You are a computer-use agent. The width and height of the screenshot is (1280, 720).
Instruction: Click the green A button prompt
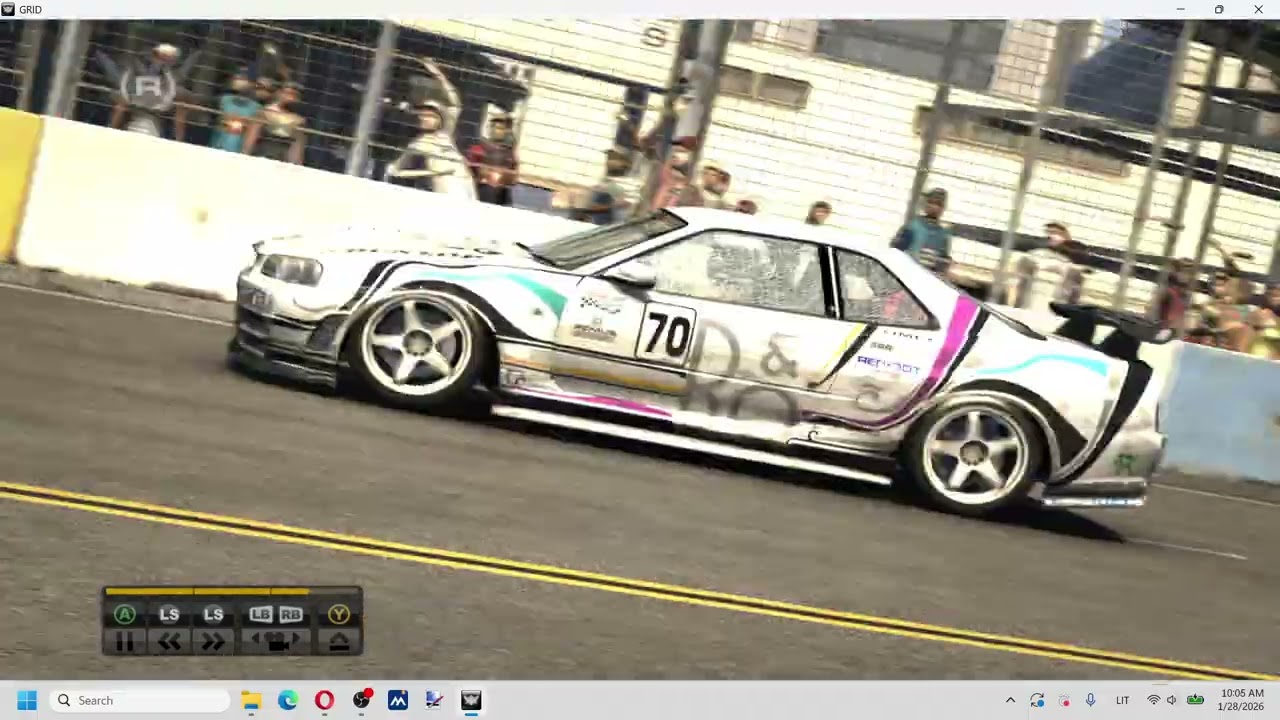tap(125, 614)
